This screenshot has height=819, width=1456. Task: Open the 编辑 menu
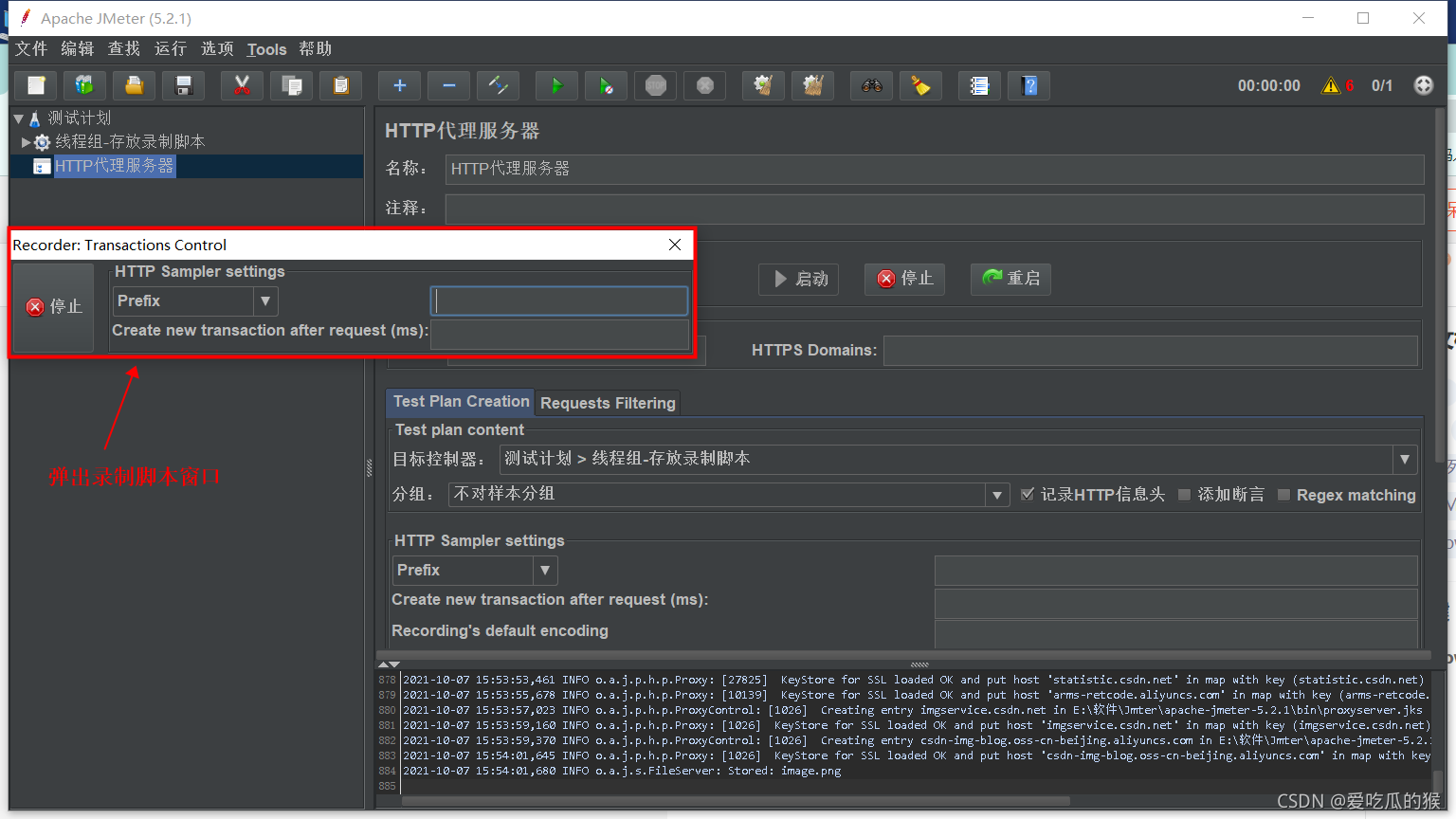coord(78,49)
